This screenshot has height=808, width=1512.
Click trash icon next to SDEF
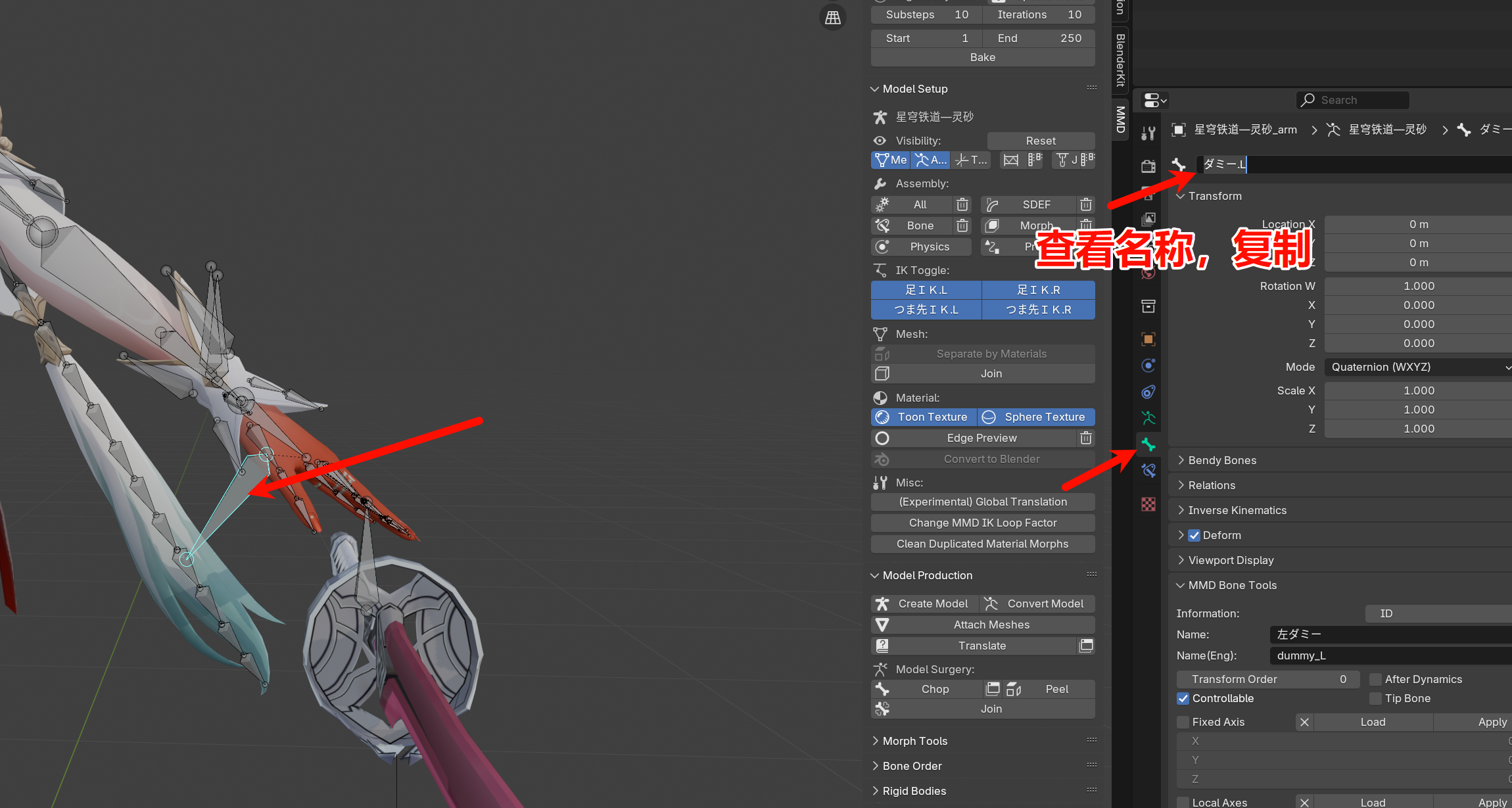click(x=1086, y=204)
